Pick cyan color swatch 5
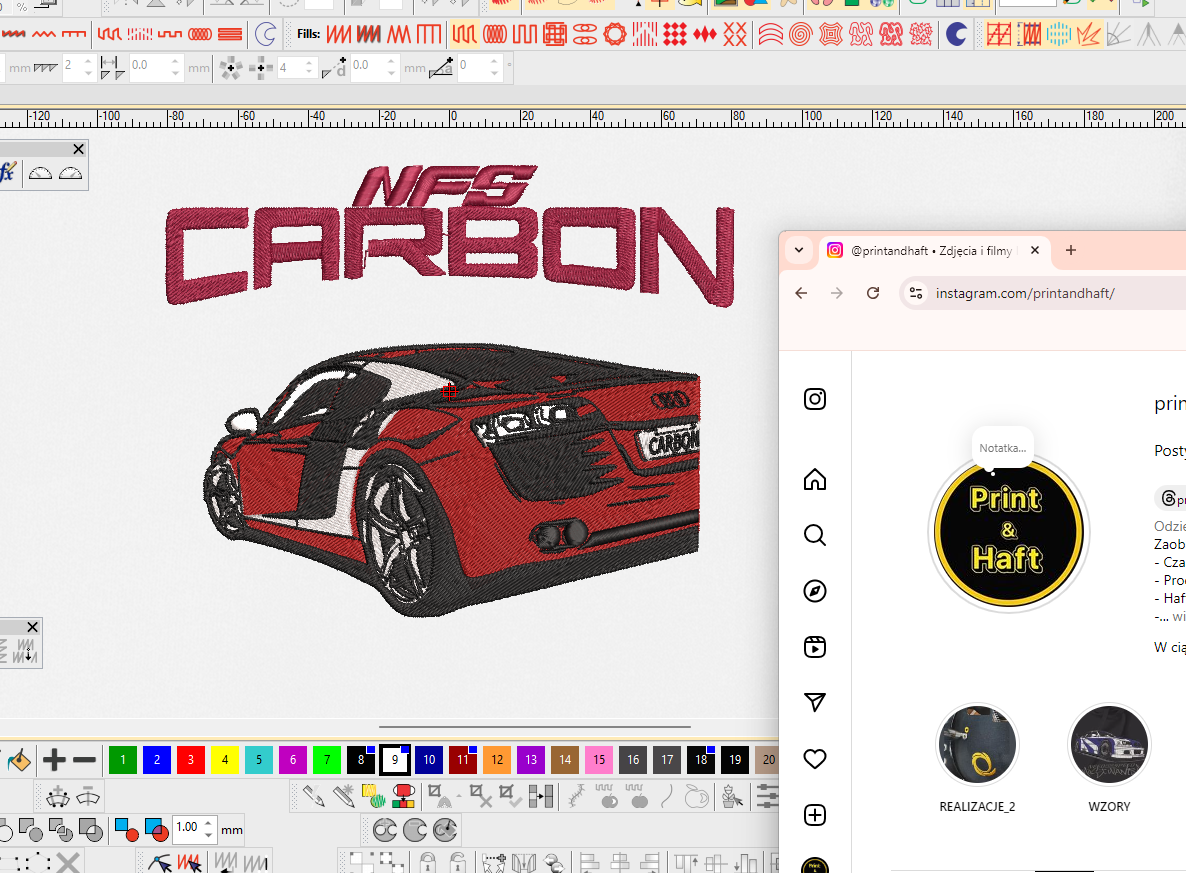 (259, 760)
